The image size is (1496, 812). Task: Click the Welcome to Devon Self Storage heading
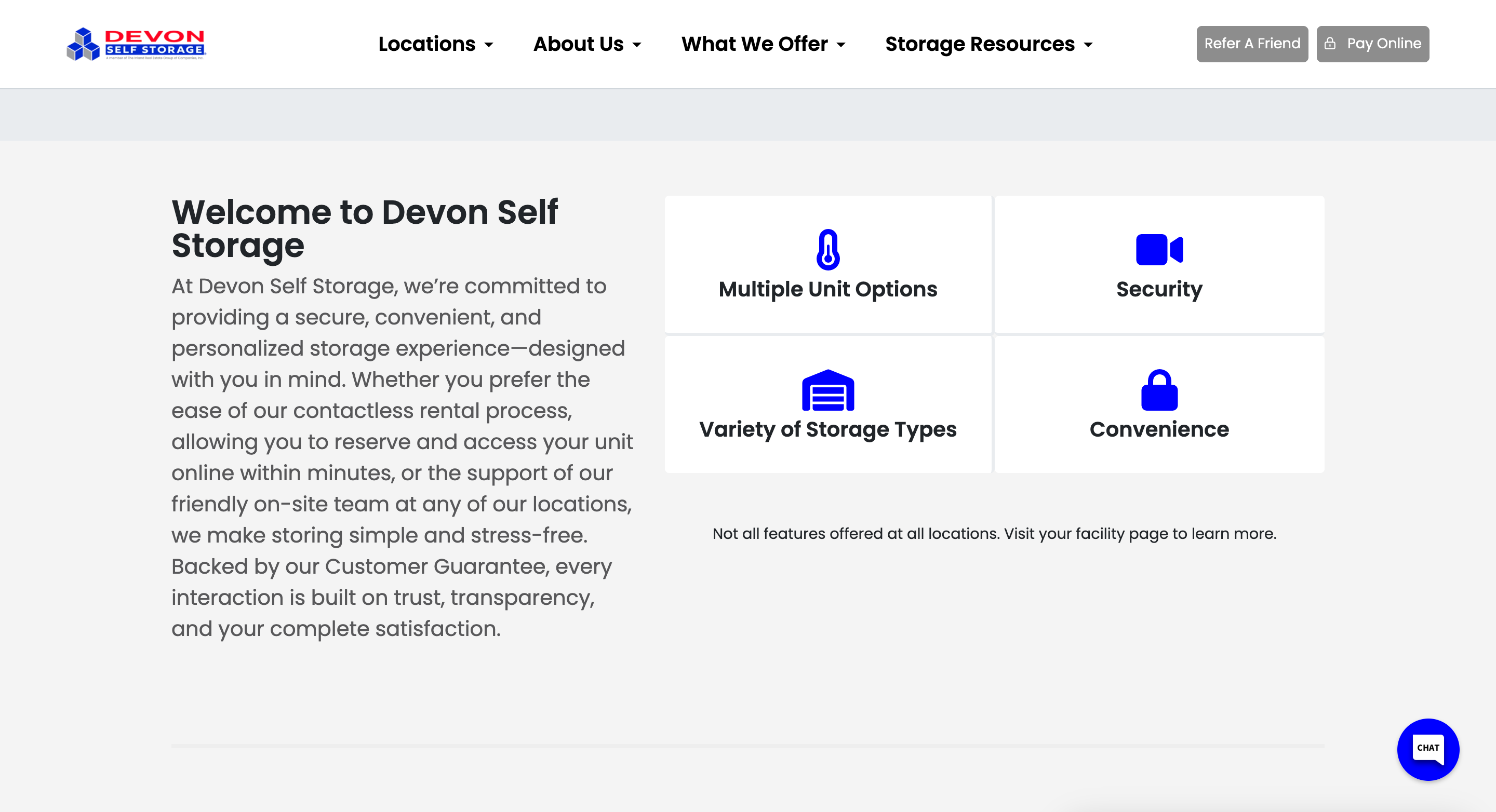pos(365,228)
